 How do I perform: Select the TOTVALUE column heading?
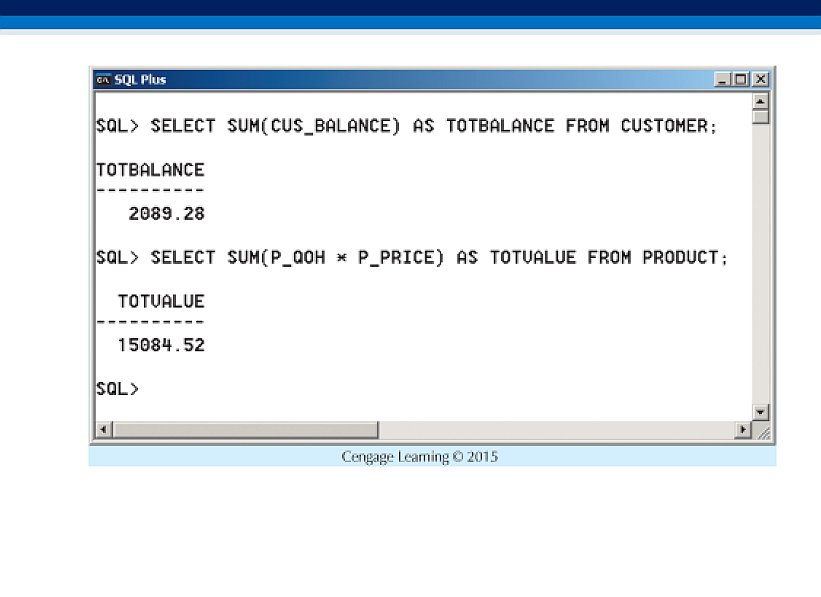pyautogui.click(x=160, y=301)
